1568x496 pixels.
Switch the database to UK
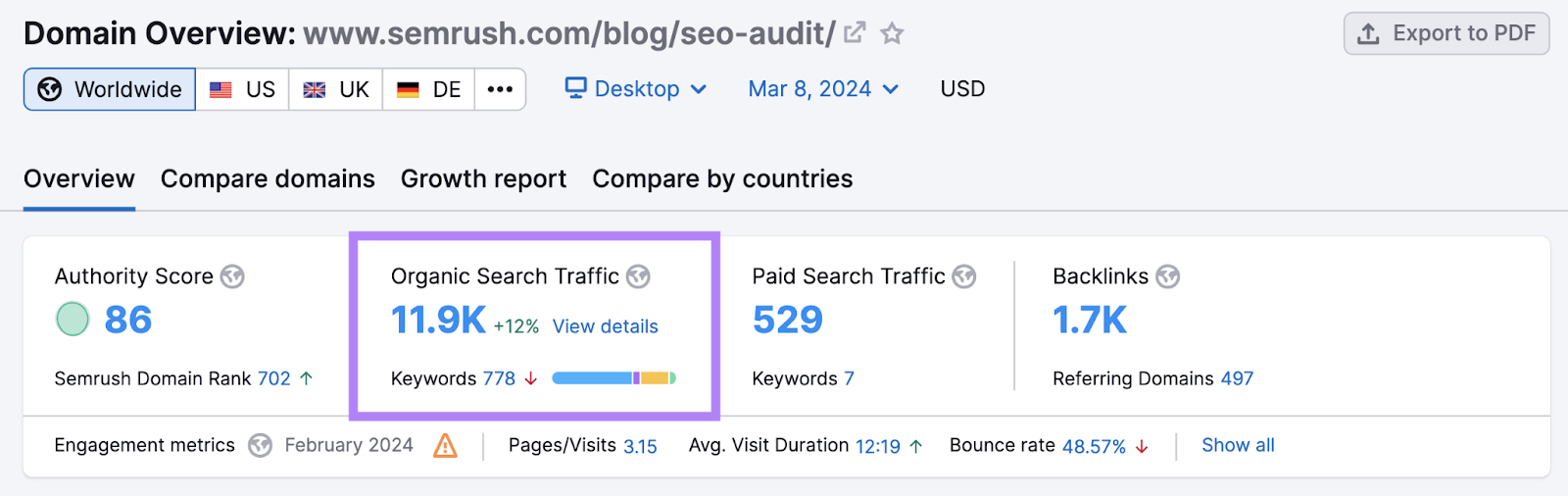(x=336, y=89)
